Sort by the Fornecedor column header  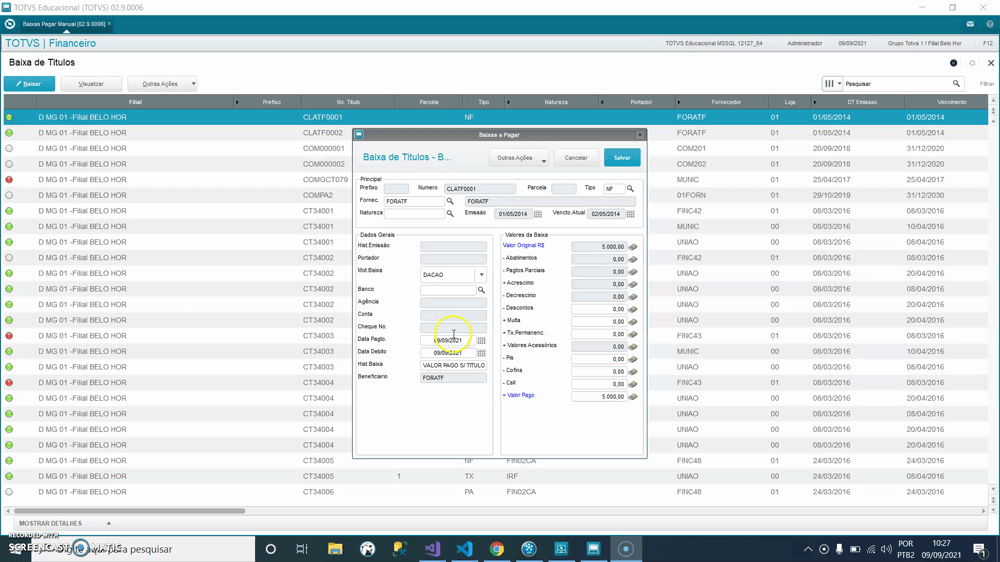pos(726,102)
